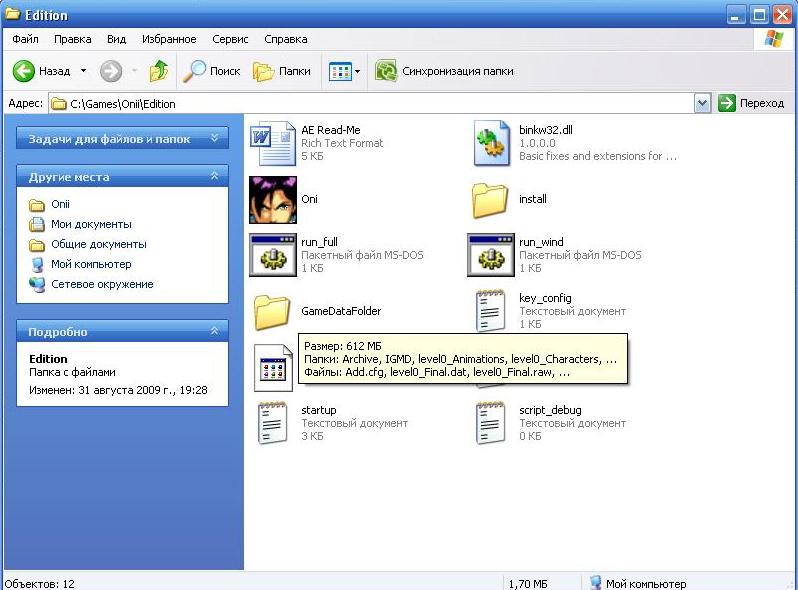Click the My Documents (Мои документы) link

tap(91, 224)
